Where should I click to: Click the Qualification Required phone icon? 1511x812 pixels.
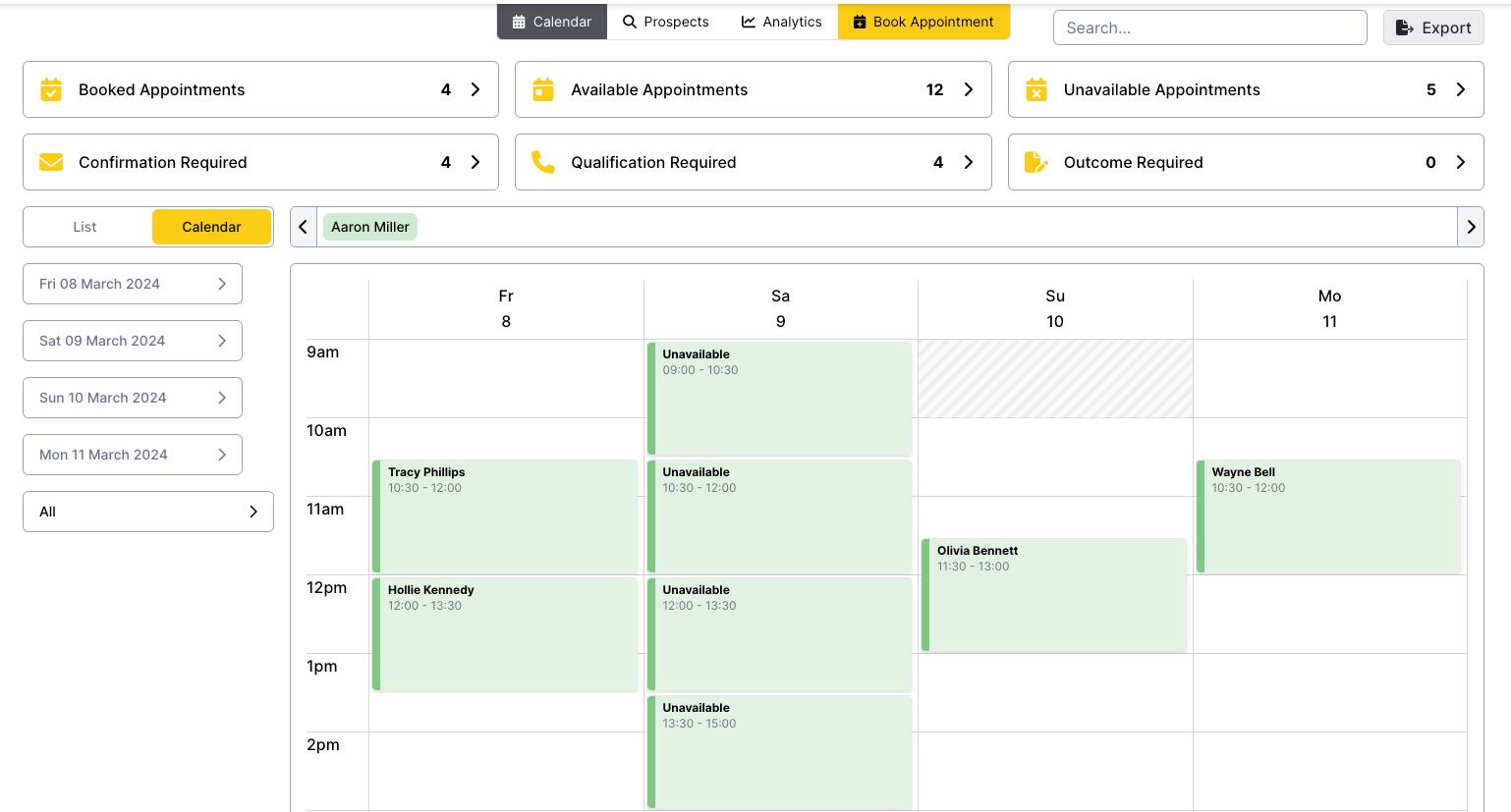pos(543,162)
